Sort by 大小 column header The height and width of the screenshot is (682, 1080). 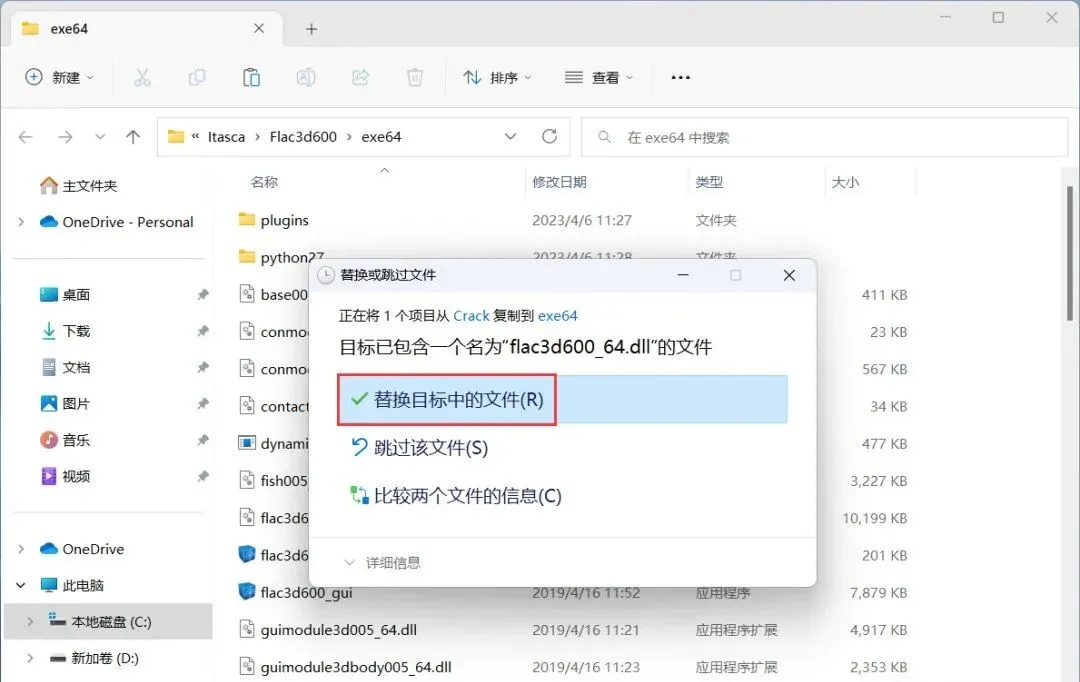coord(845,183)
